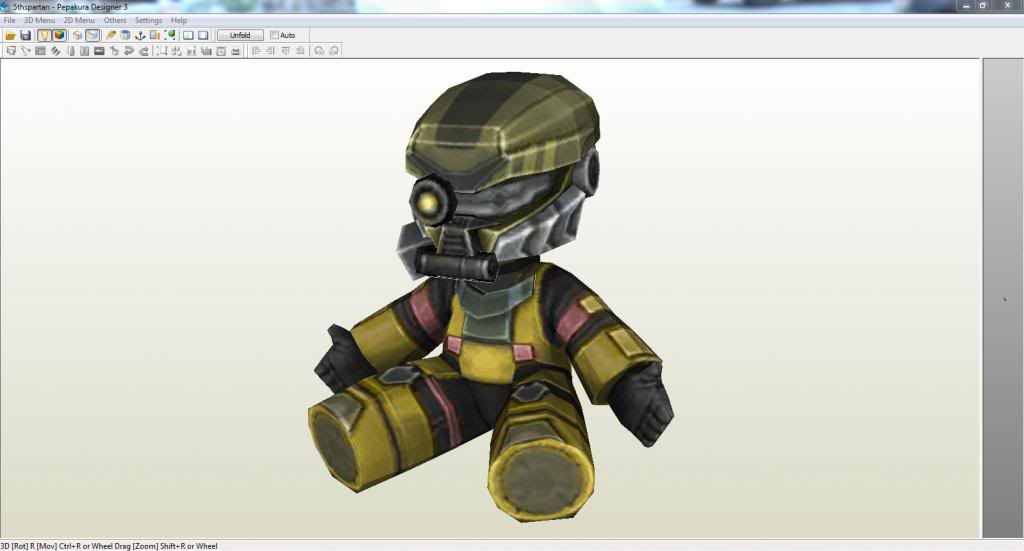Click the sixth icon in the lower toolbar
The width and height of the screenshot is (1024, 551).
84,51
